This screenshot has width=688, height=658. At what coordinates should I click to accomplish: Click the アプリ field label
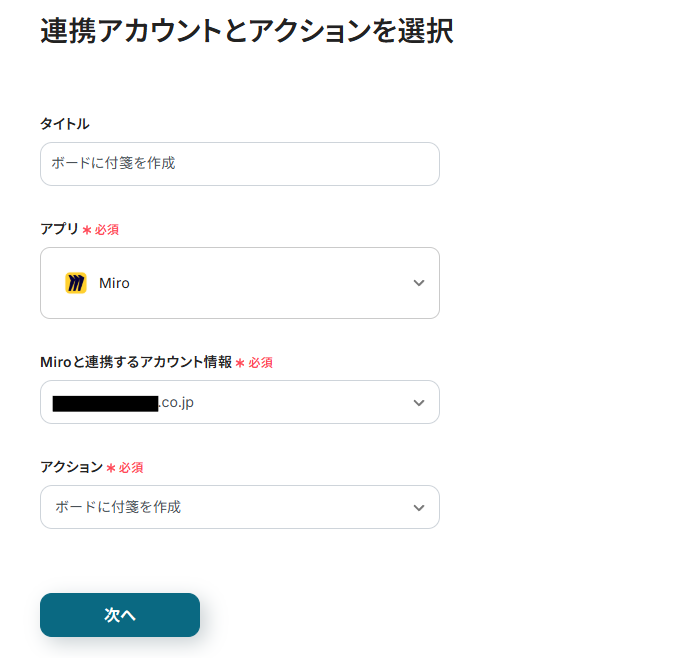(x=59, y=229)
